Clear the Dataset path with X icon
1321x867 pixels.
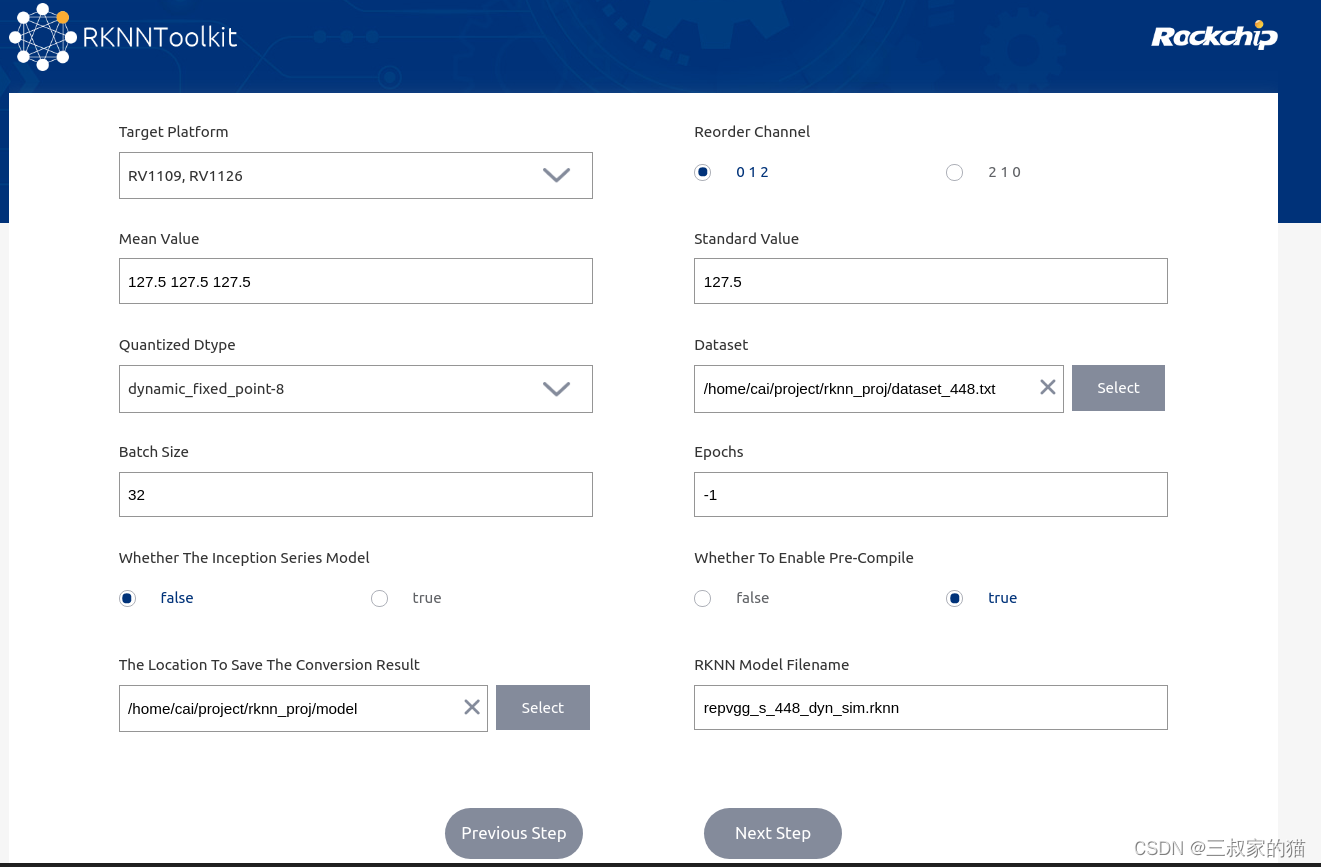click(x=1047, y=387)
